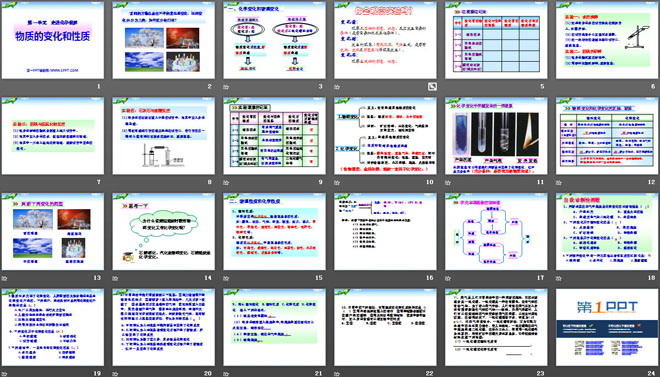Select slide 17 with the blue flow diagram
The image size is (660, 377).
coord(496,231)
